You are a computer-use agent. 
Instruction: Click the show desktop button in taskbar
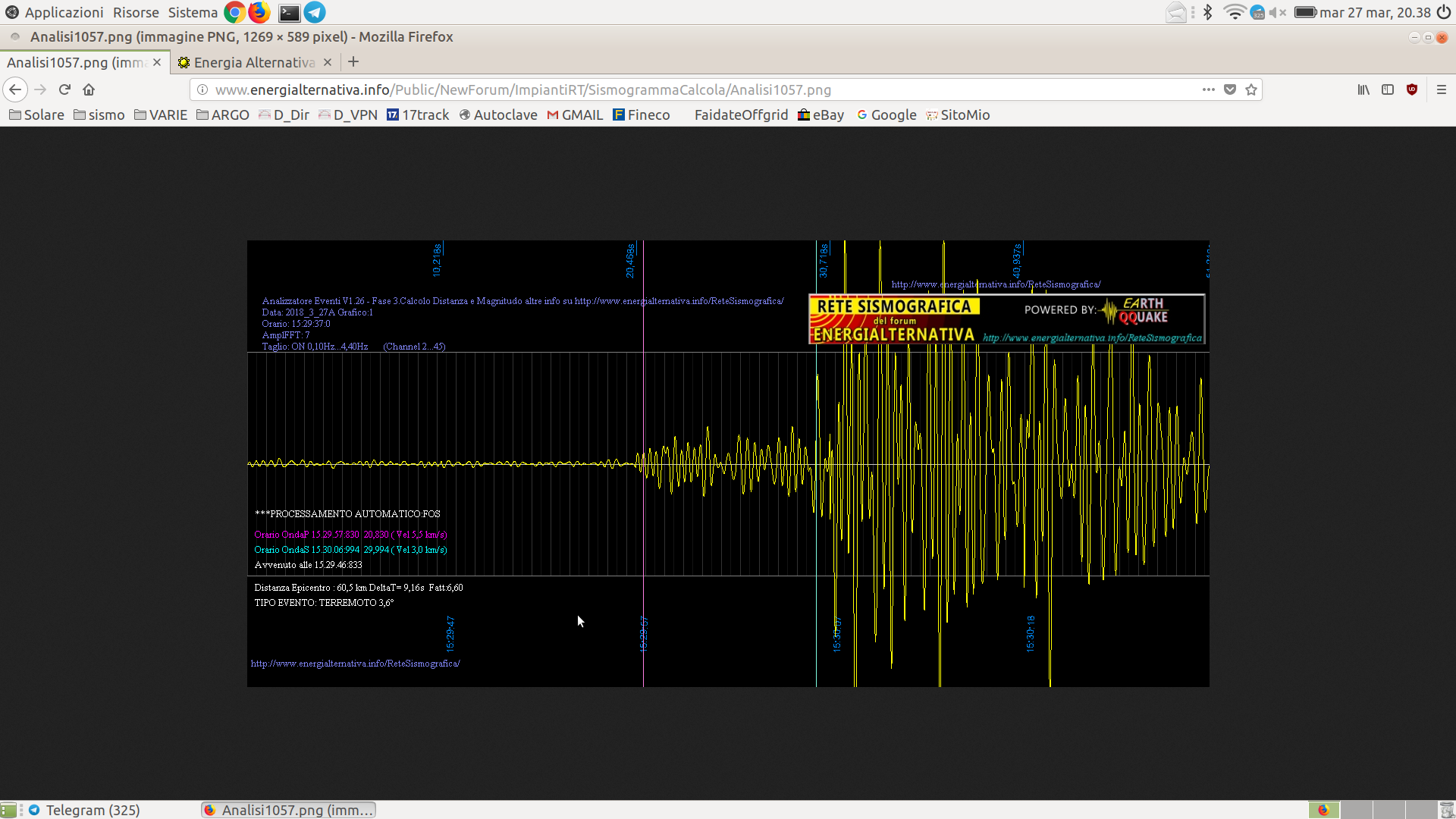pyautogui.click(x=8, y=810)
